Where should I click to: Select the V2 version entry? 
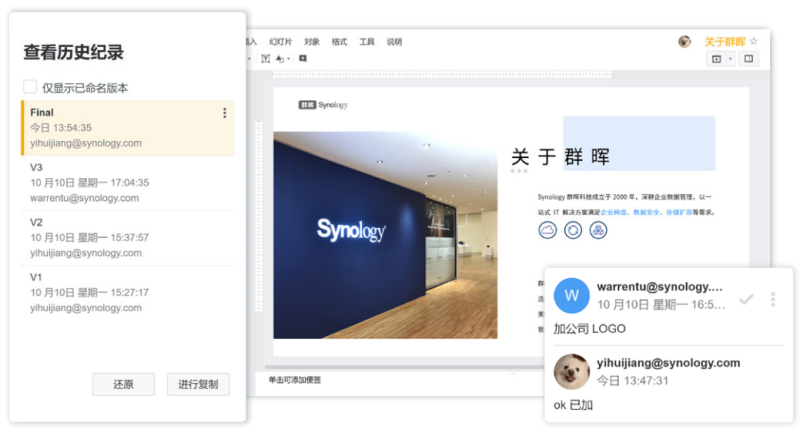pyautogui.click(x=128, y=238)
